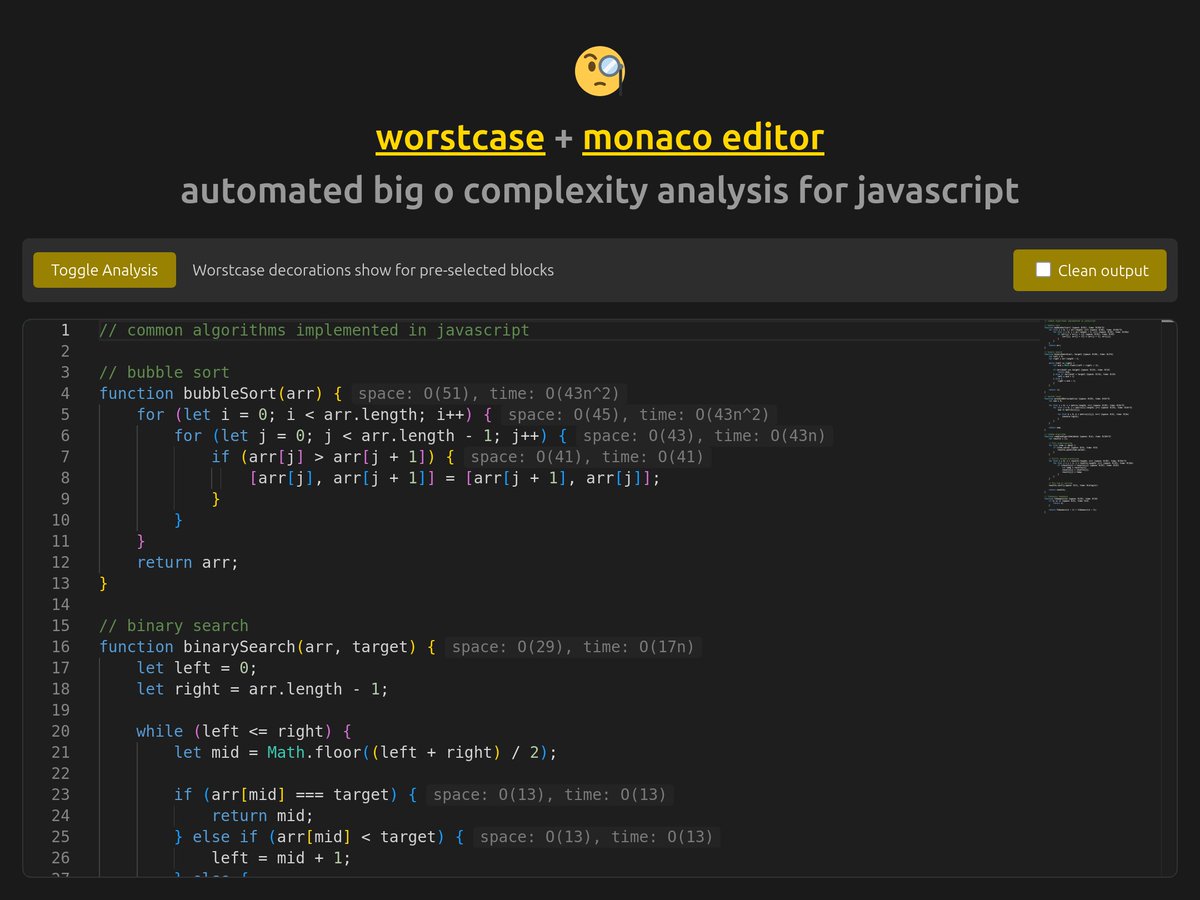Click line number 4 in gutter
The image size is (1200, 900).
[x=65, y=393]
